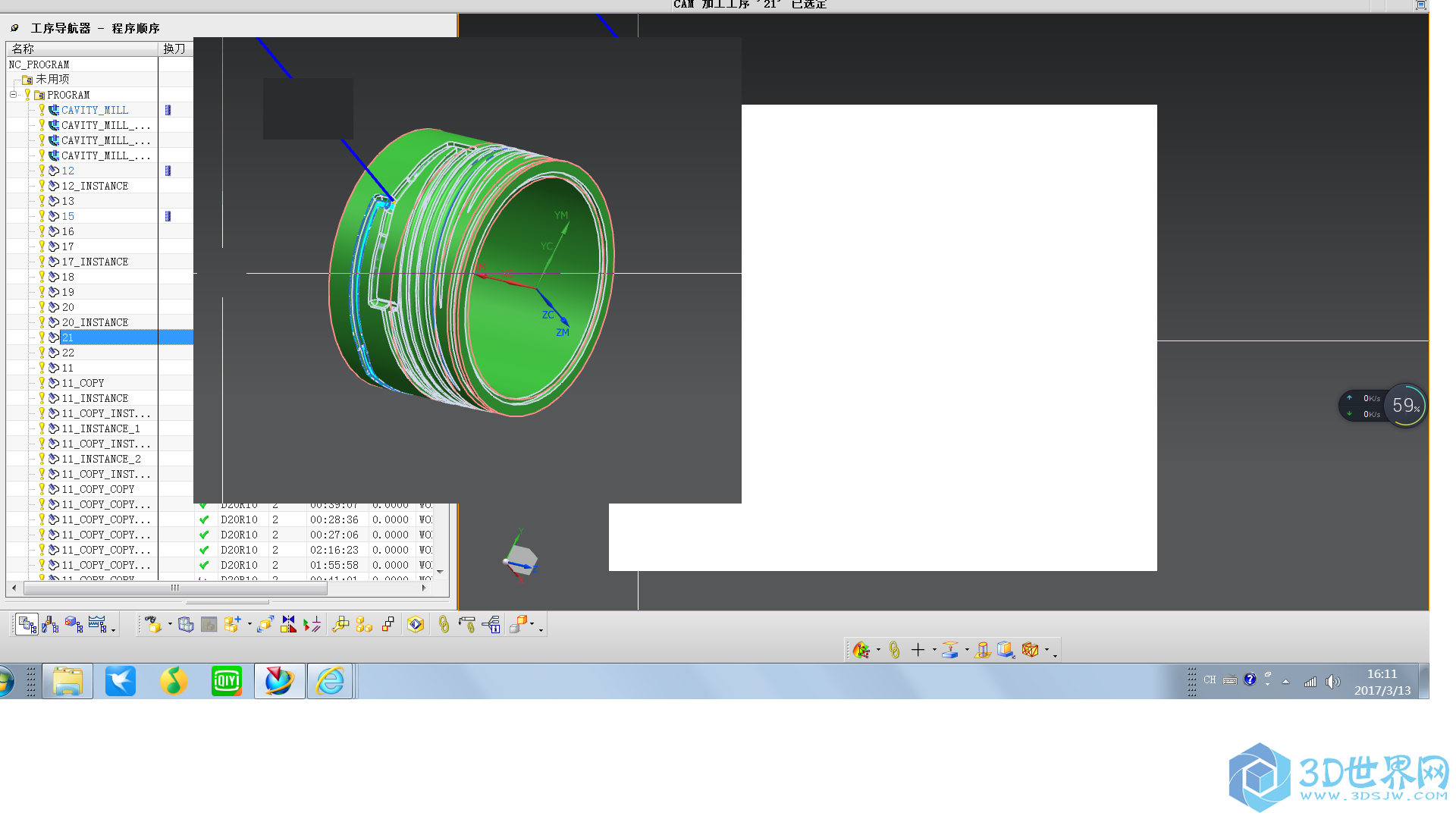This screenshot has width=1456, height=819.
Task: Click the rainbow analysis surface icon
Action: tap(861, 650)
